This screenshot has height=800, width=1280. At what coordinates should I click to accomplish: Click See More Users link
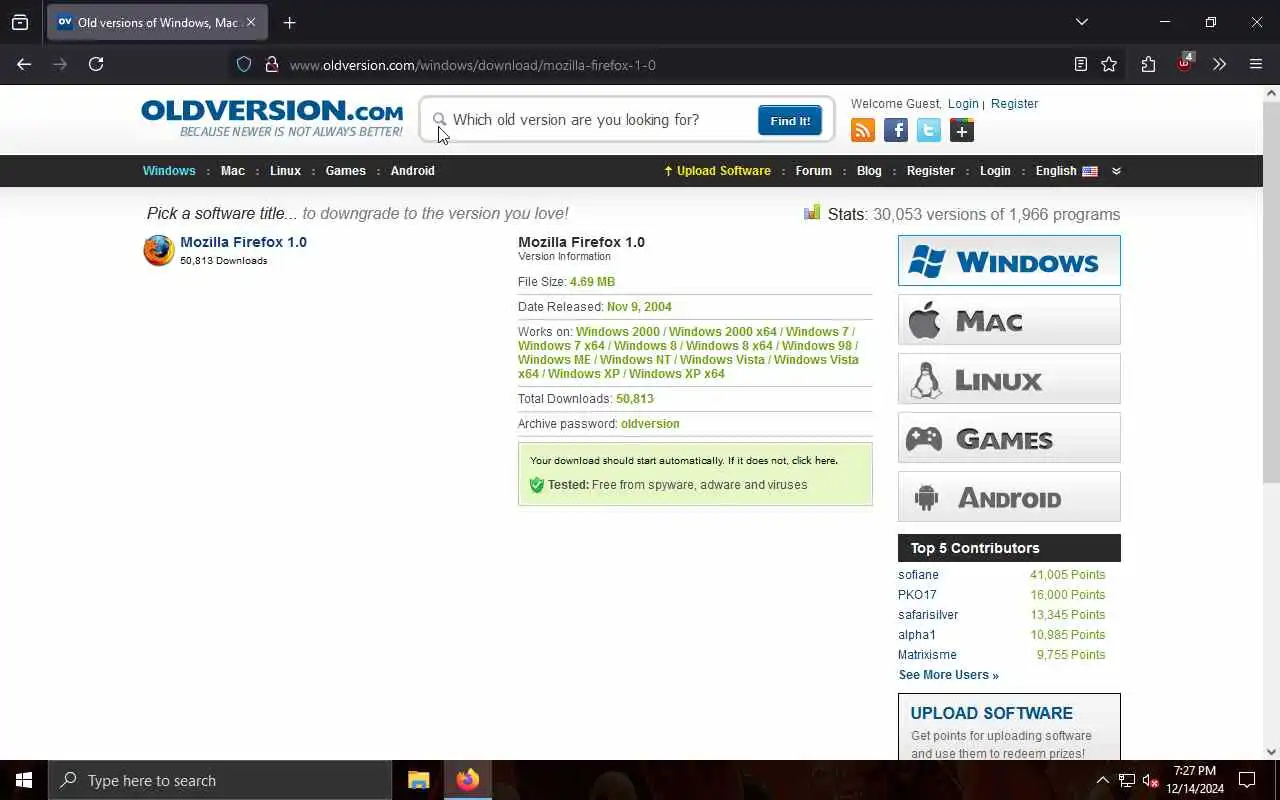[x=948, y=675]
